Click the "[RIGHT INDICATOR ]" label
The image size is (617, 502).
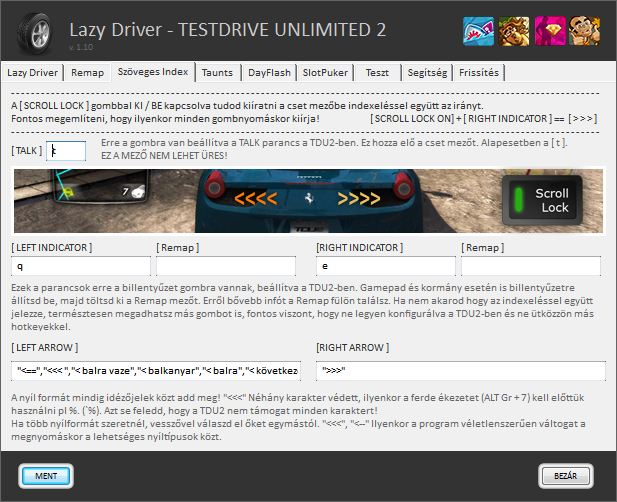[360, 247]
